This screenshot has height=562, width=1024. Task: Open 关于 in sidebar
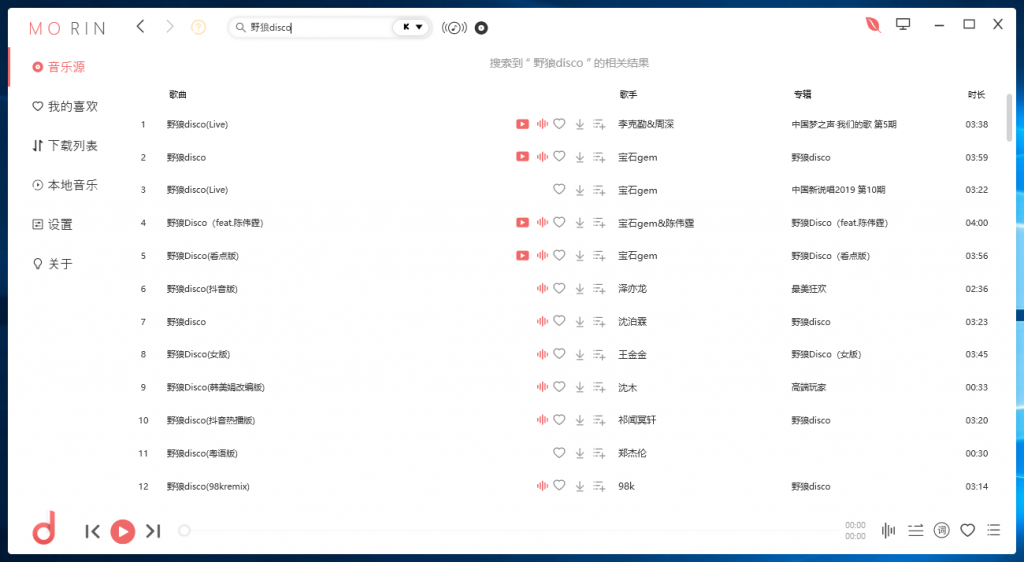point(53,264)
